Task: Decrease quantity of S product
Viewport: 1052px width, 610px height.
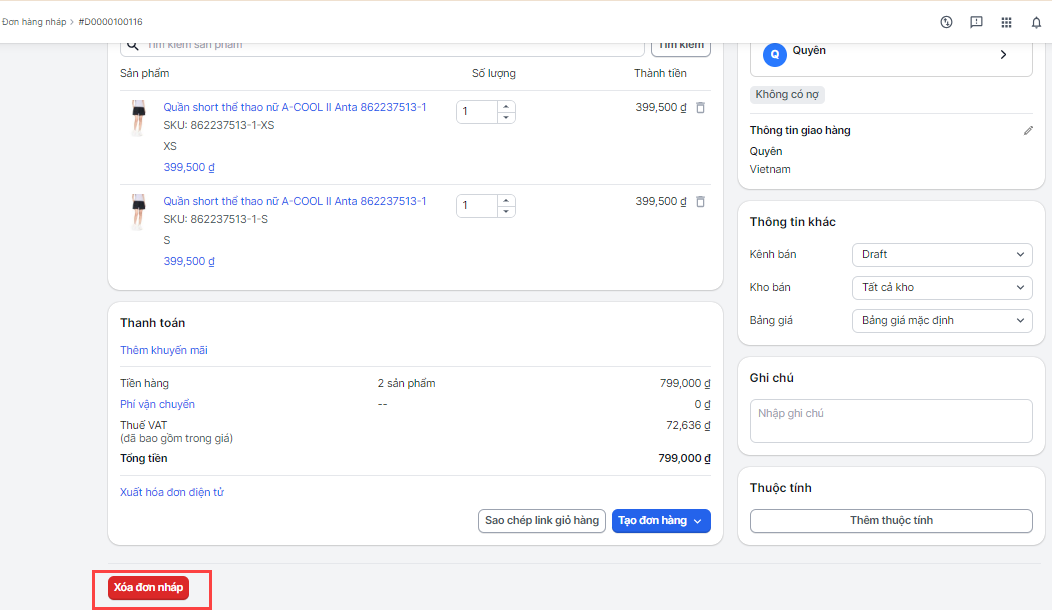Action: click(x=506, y=211)
